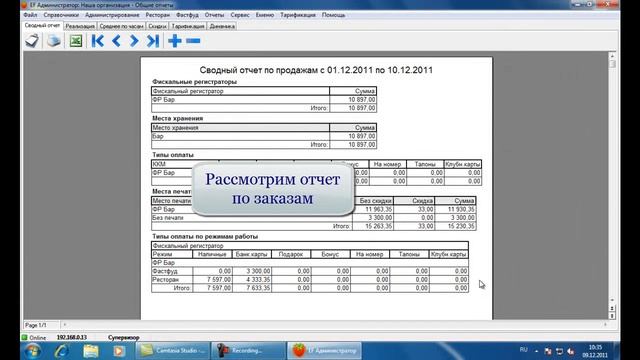Open the Windows Start menu
This screenshot has width=640, height=360.
point(32,351)
